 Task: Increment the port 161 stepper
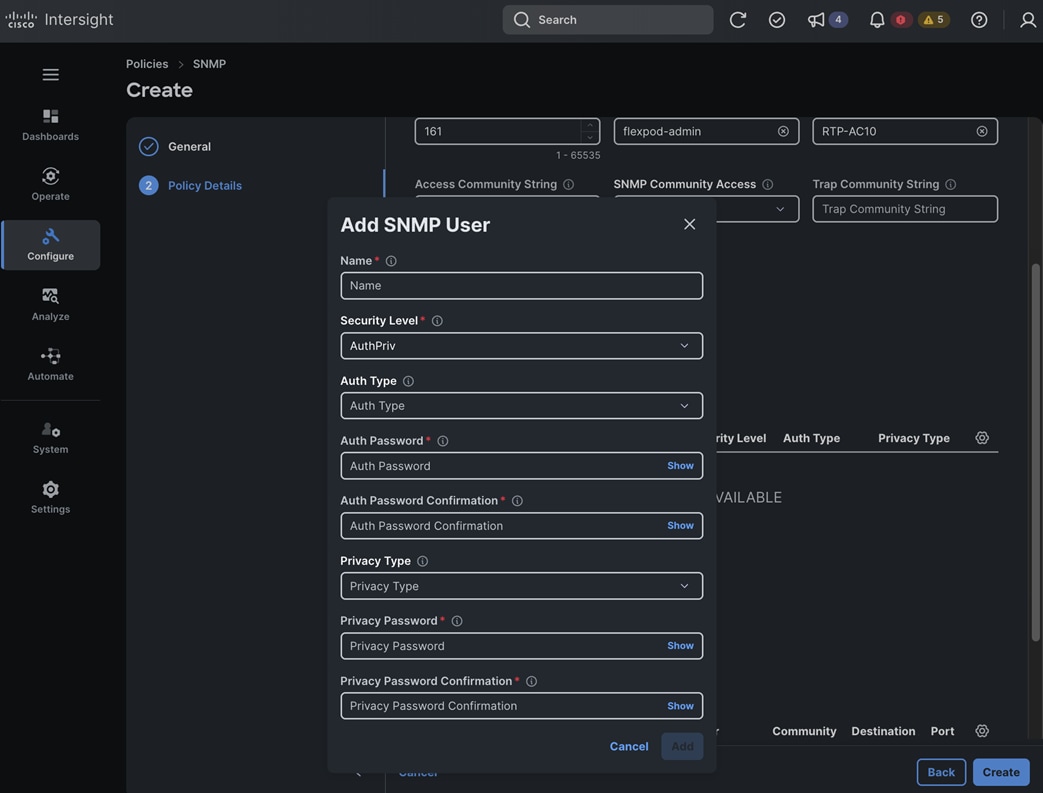point(589,125)
